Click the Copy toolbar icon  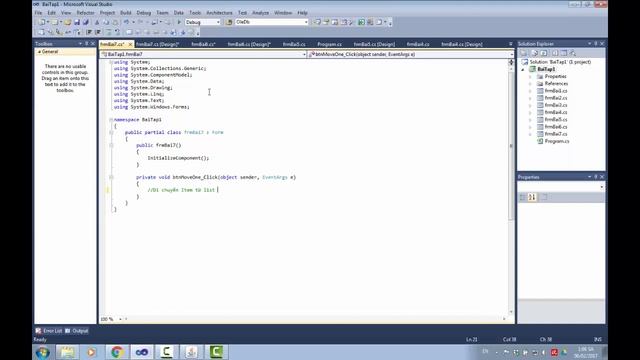tap(106, 22)
